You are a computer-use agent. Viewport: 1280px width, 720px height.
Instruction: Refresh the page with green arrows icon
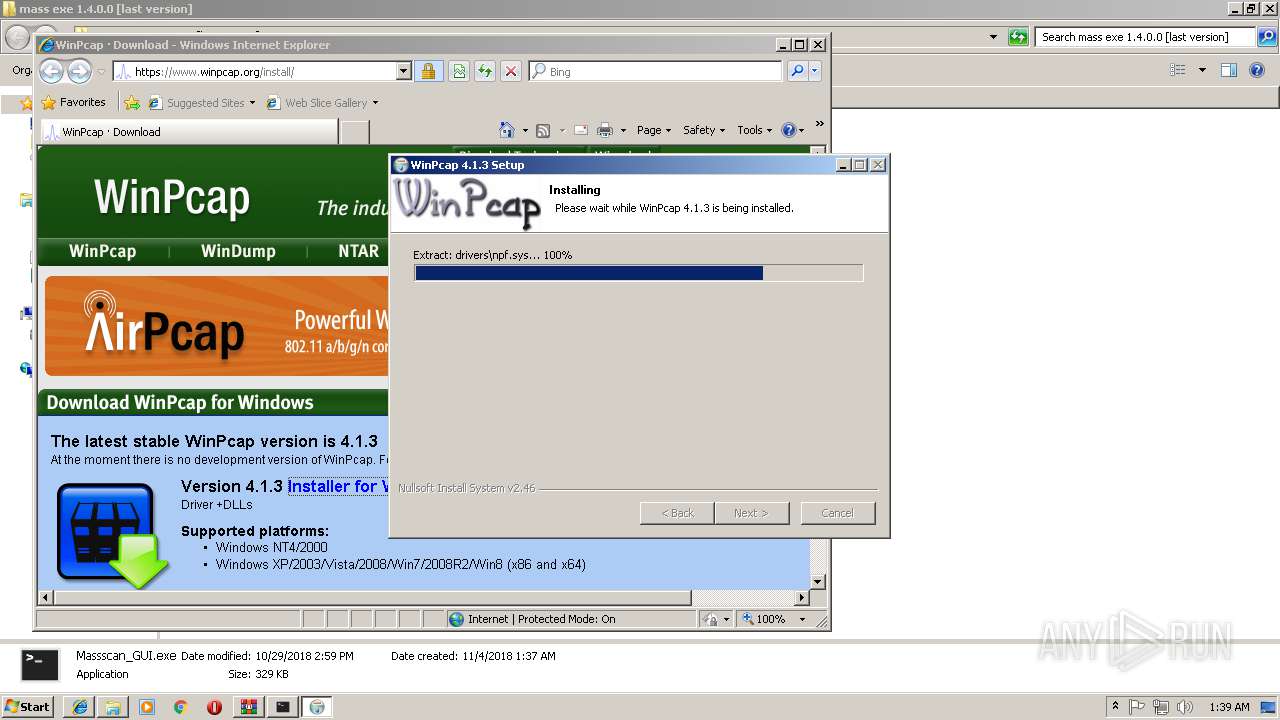click(x=485, y=71)
